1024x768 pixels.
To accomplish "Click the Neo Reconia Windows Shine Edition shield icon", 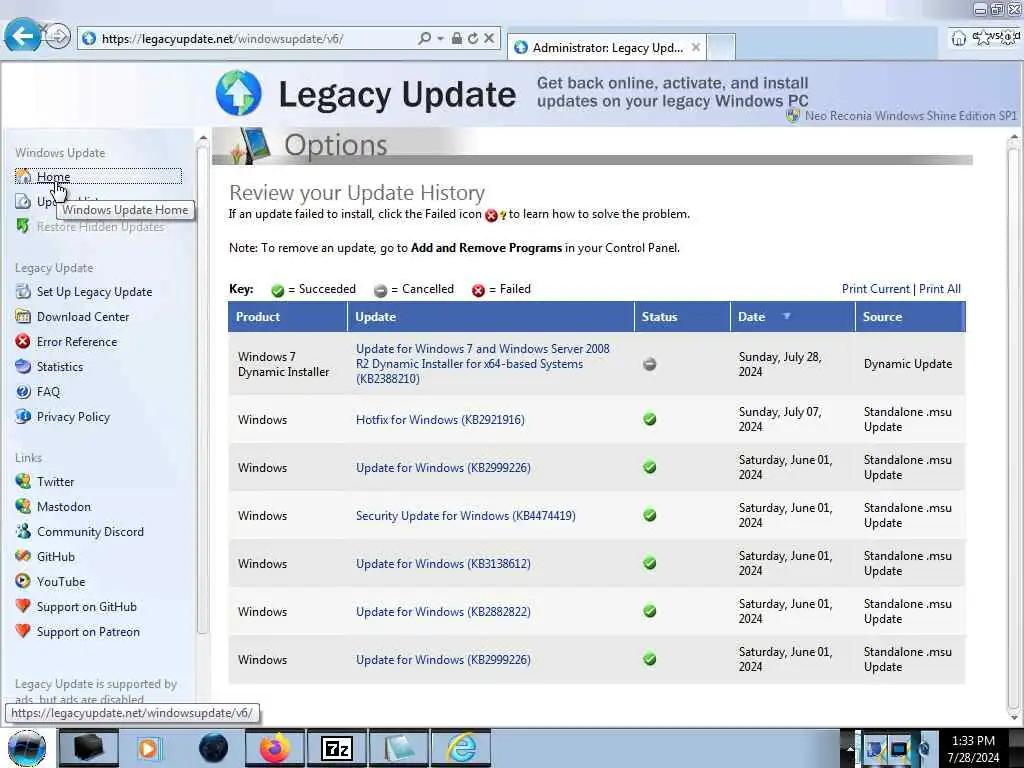I will click(x=793, y=116).
